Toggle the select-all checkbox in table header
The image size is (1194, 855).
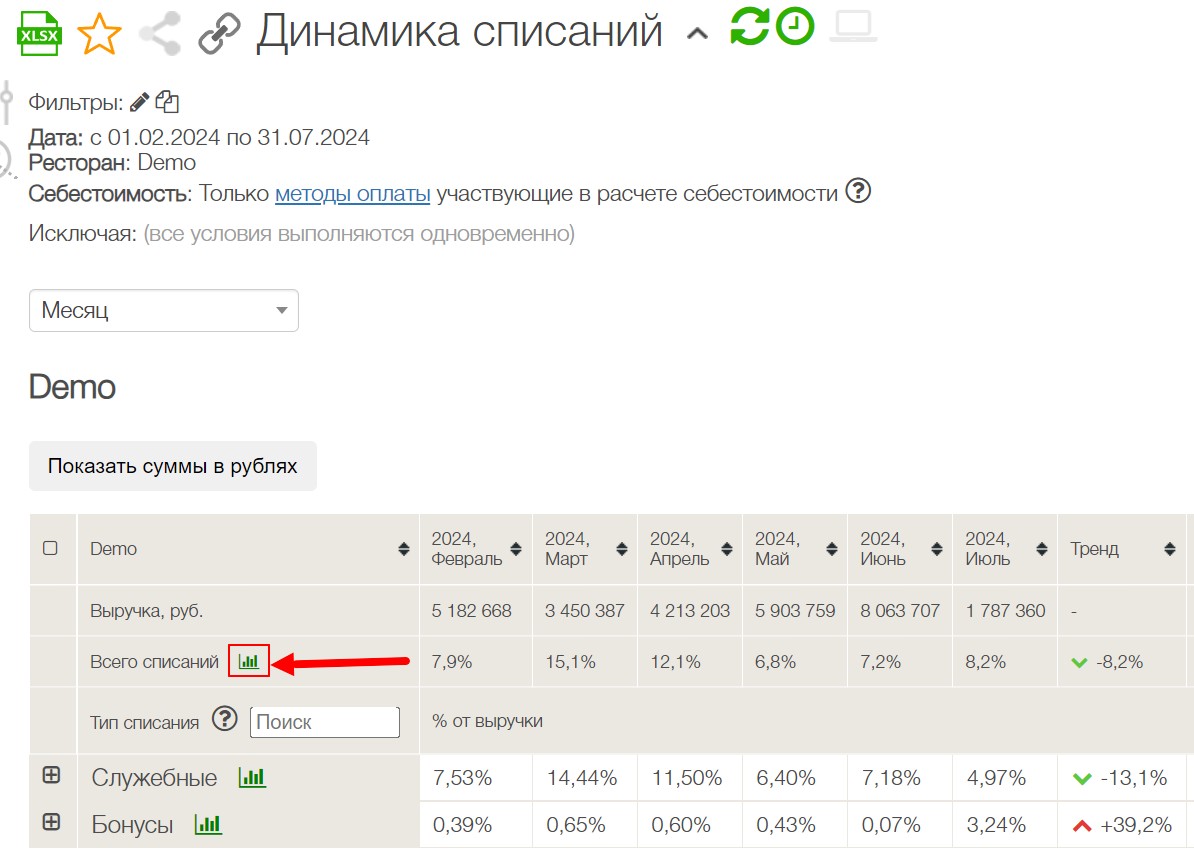50,549
